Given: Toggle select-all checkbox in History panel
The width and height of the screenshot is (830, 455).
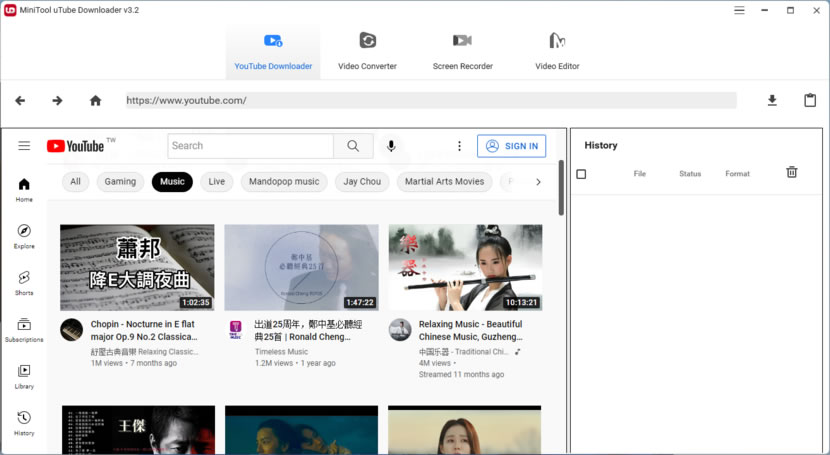Looking at the screenshot, I should 581,174.
